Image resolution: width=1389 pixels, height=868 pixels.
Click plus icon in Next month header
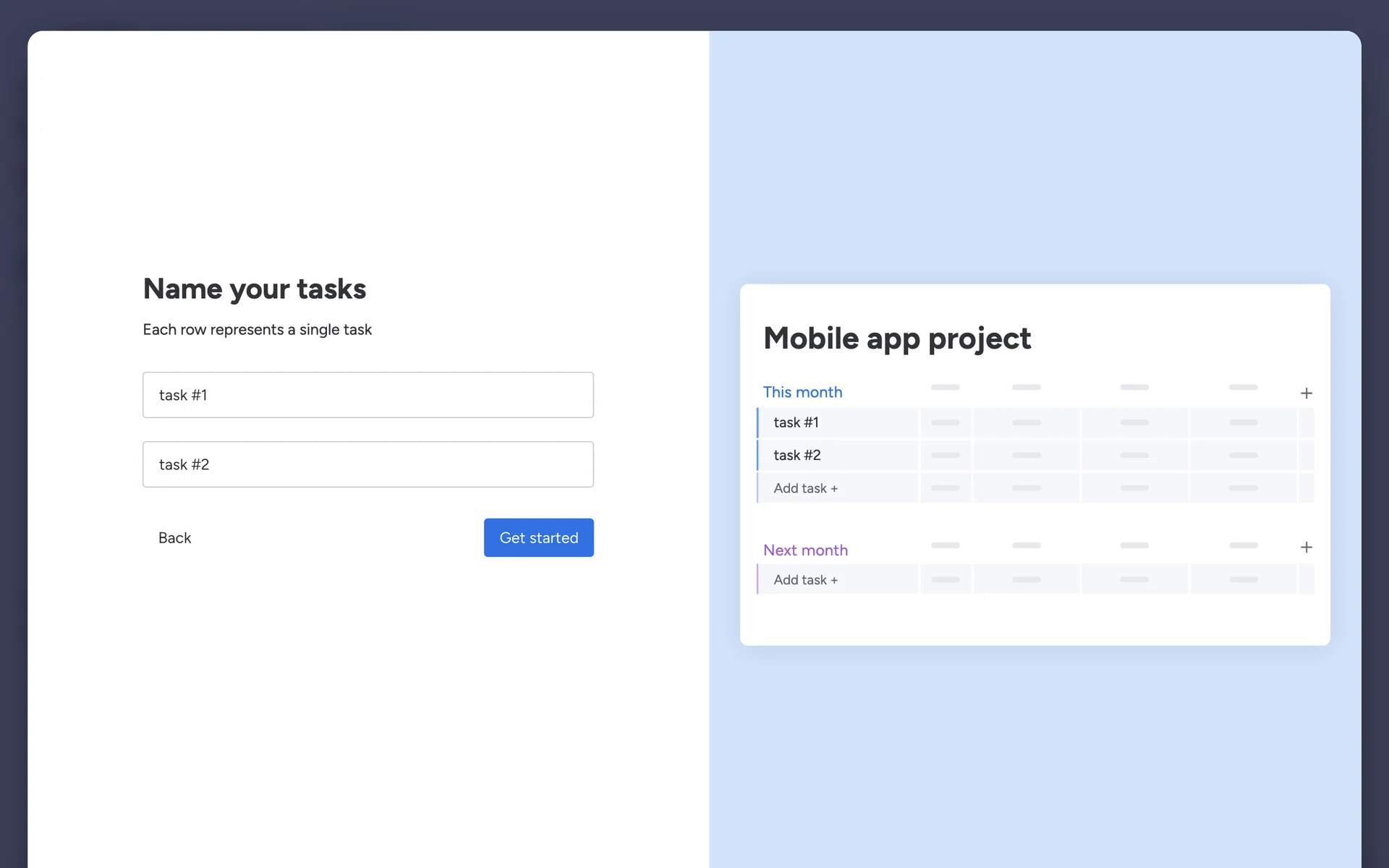(x=1306, y=548)
